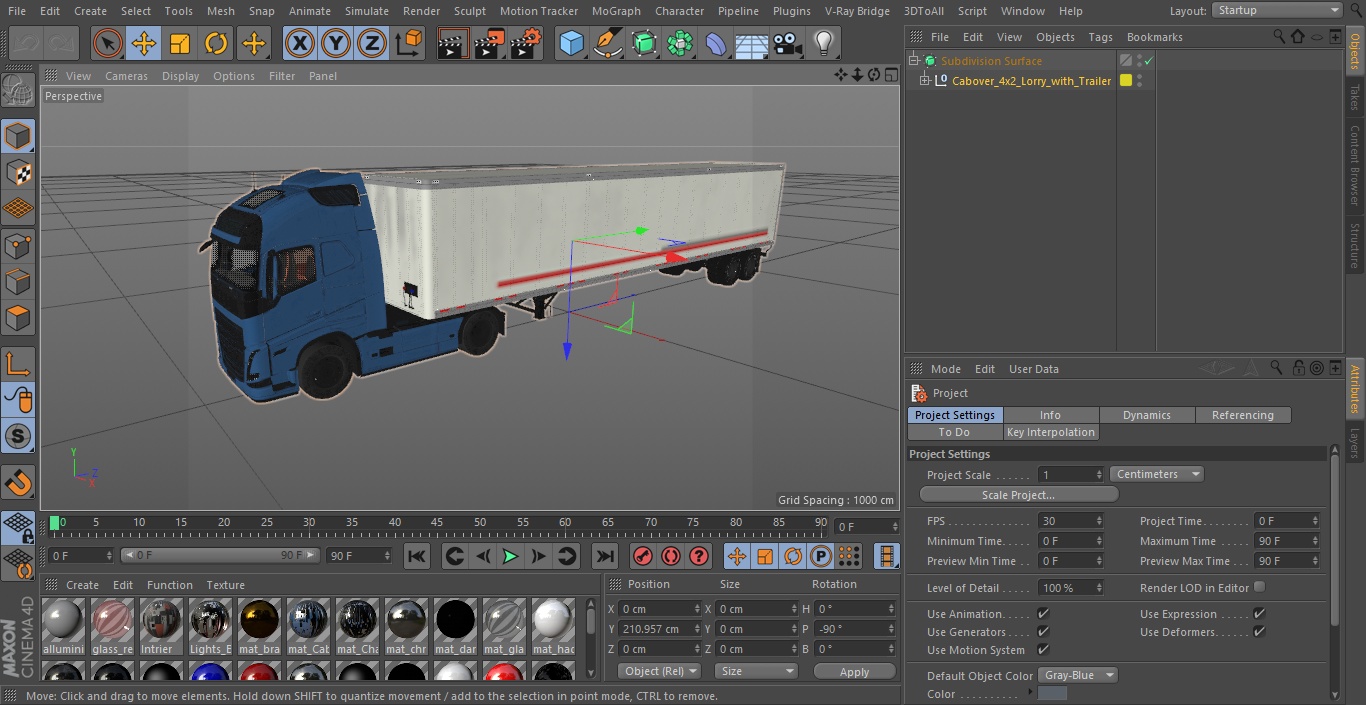This screenshot has height=705, width=1366.
Task: Switch coordinate system icon
Action: pos(409,43)
